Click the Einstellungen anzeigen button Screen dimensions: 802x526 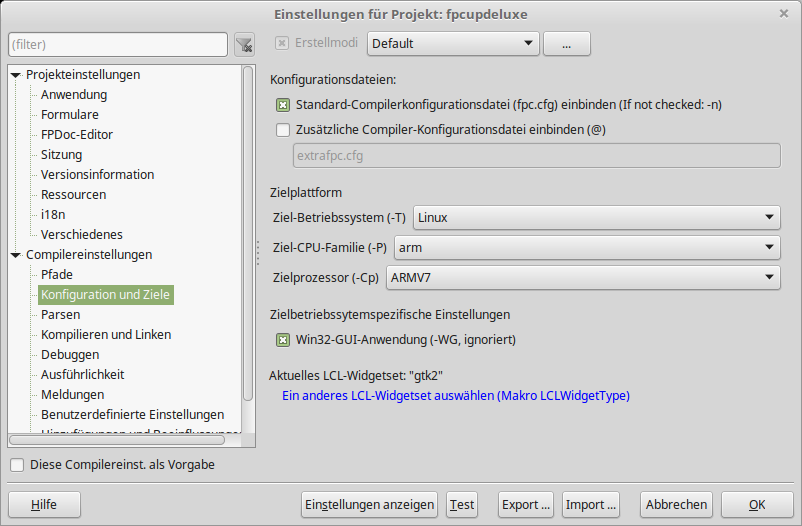[x=369, y=505]
